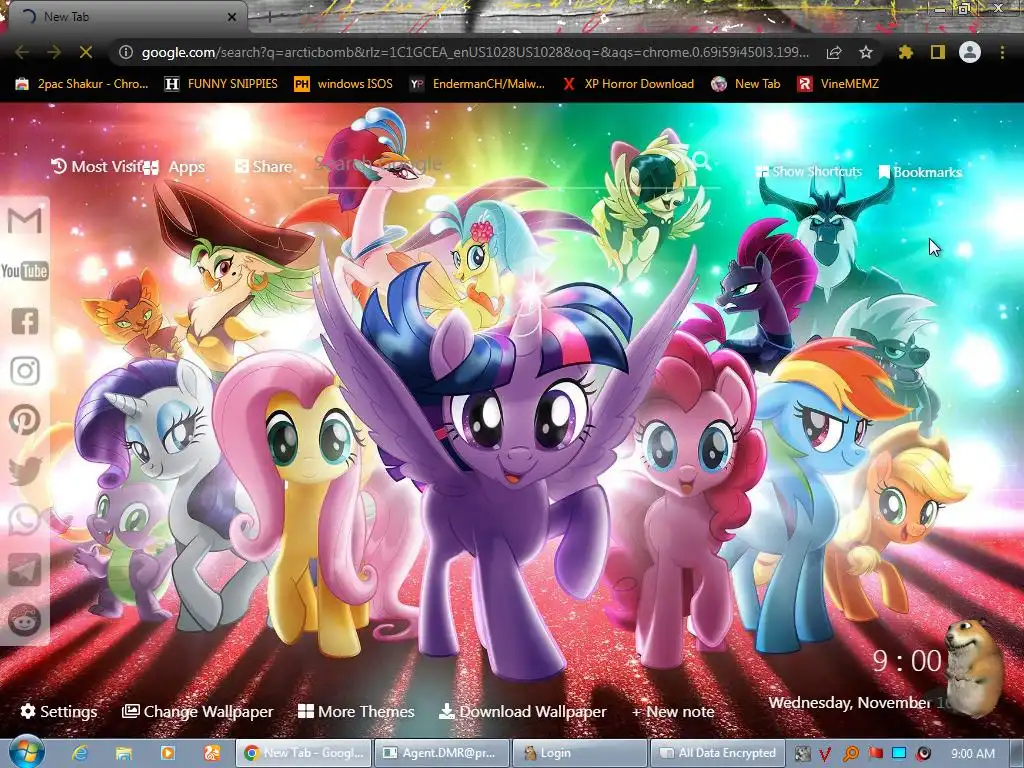Open XP Horror Download bookmark
1024x768 pixels.
point(629,84)
